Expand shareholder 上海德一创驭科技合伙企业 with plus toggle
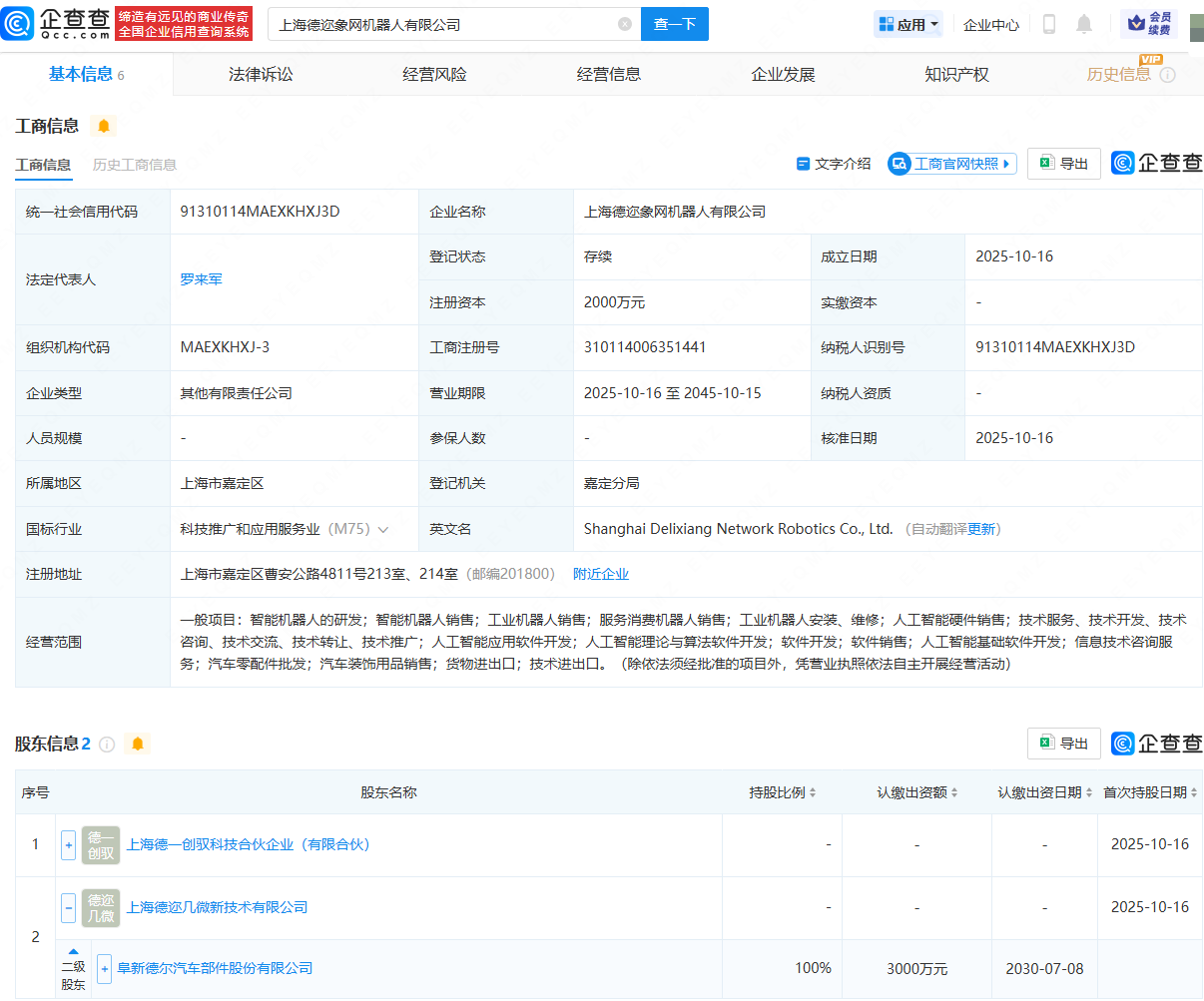Image resolution: width=1204 pixels, height=1001 pixels. (68, 845)
